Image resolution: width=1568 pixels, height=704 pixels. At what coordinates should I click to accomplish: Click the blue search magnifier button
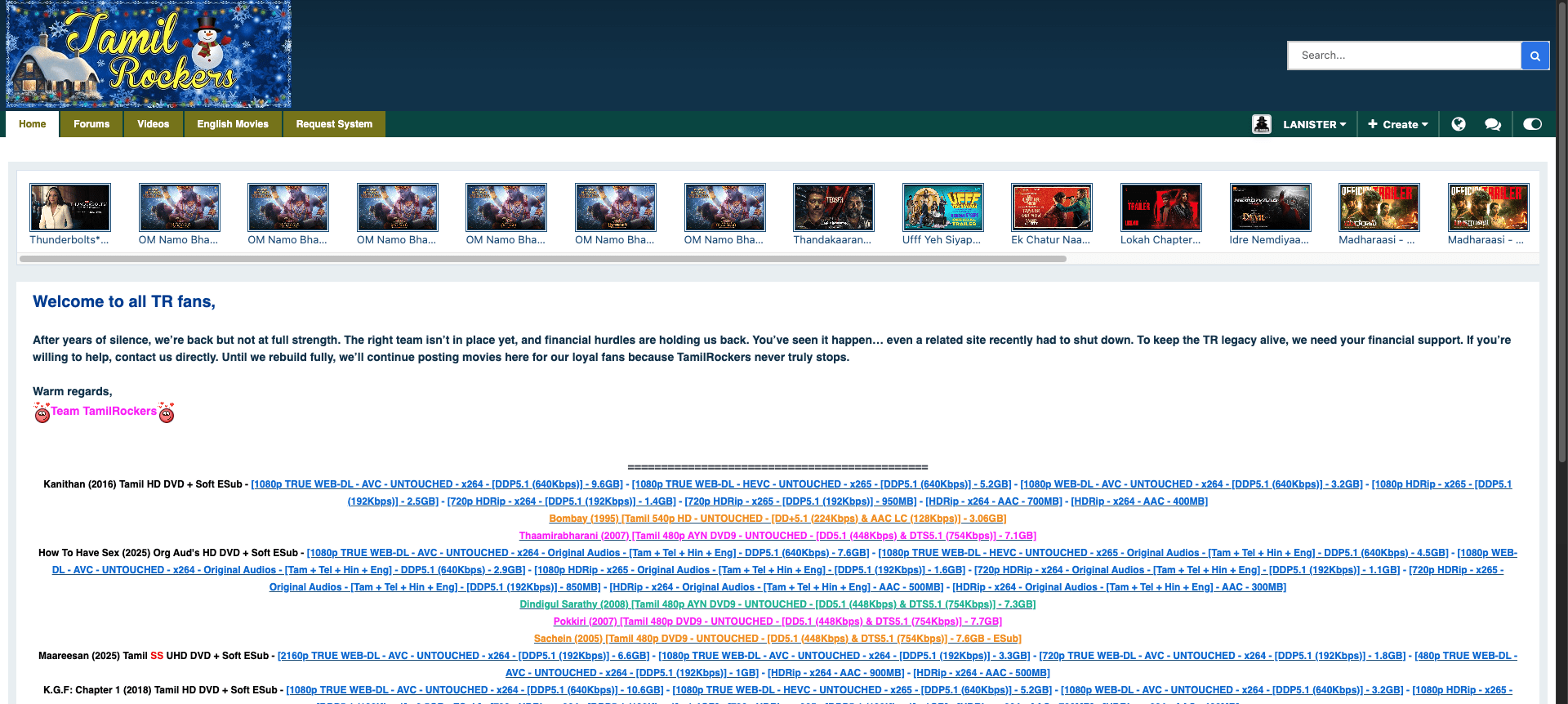tap(1535, 56)
